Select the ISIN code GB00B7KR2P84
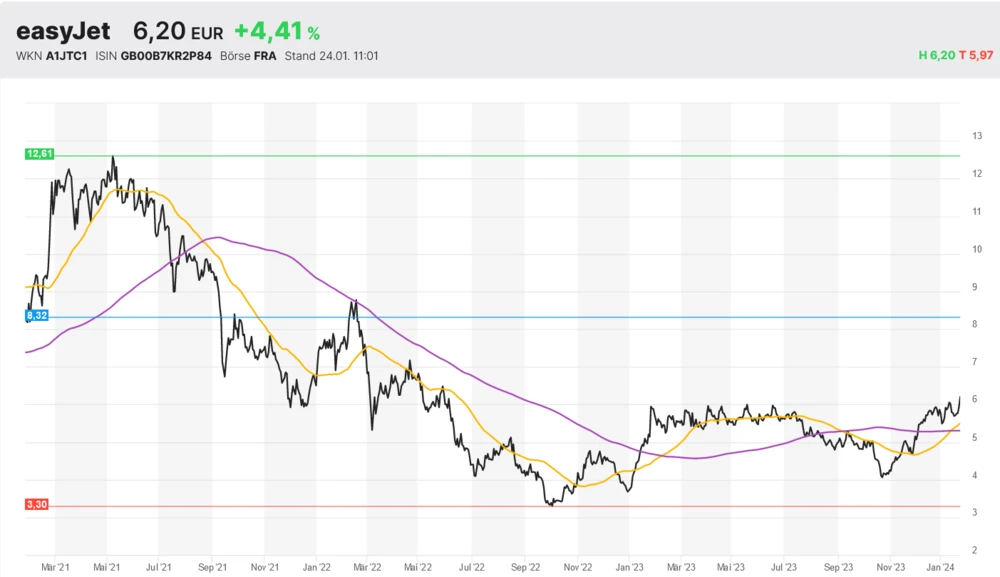The height and width of the screenshot is (577, 1000). pyautogui.click(x=166, y=56)
